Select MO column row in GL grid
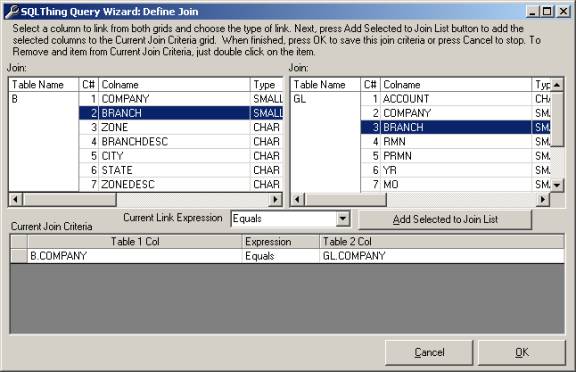 pos(456,184)
